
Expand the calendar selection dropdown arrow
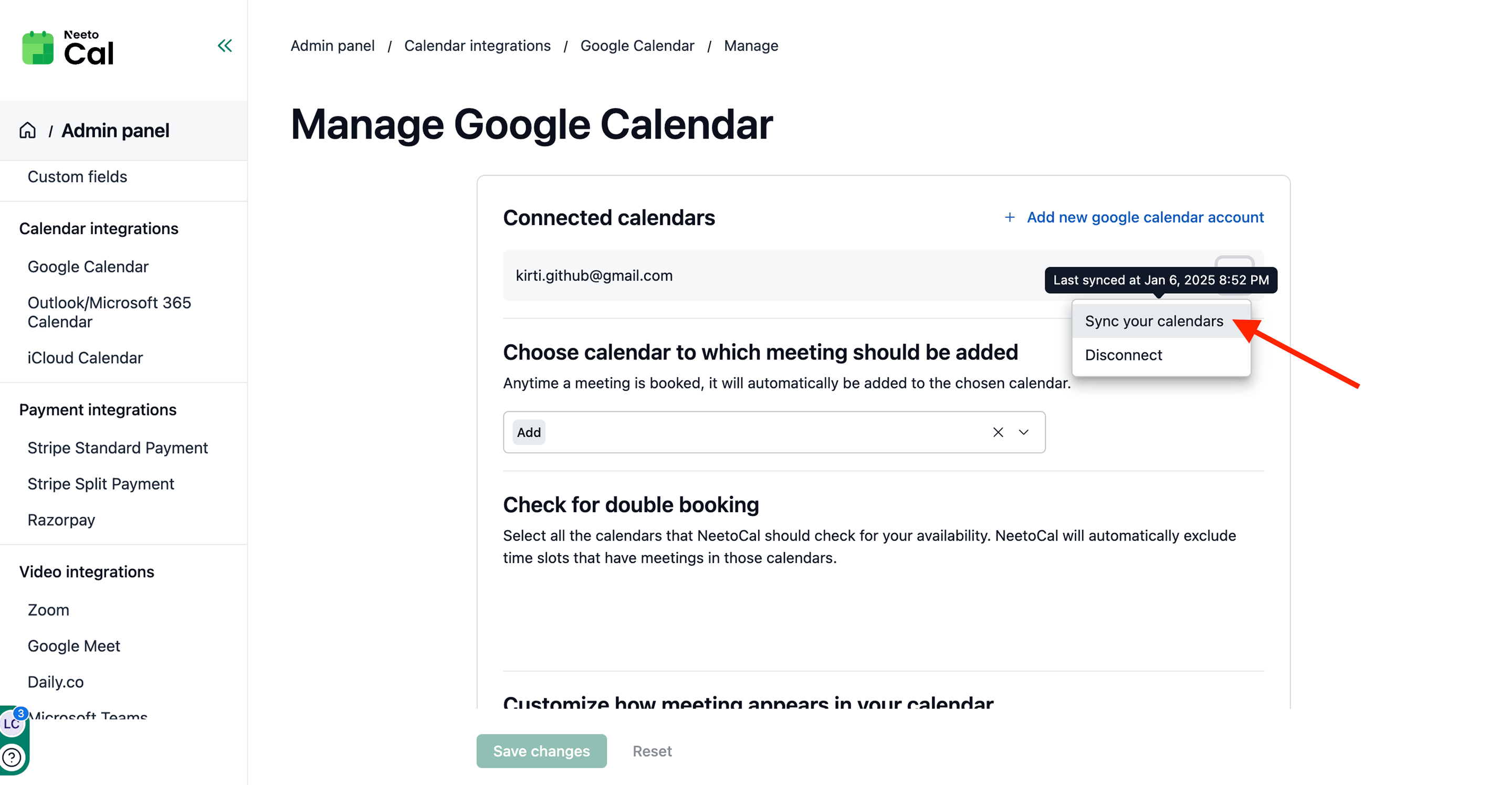(x=1024, y=432)
